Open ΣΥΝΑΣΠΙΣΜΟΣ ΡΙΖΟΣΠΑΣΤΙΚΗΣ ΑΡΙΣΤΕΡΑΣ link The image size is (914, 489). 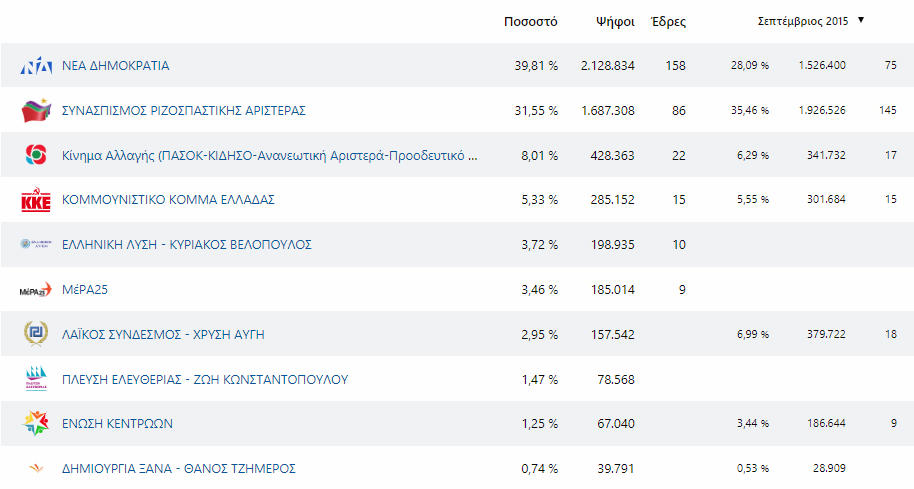point(184,111)
